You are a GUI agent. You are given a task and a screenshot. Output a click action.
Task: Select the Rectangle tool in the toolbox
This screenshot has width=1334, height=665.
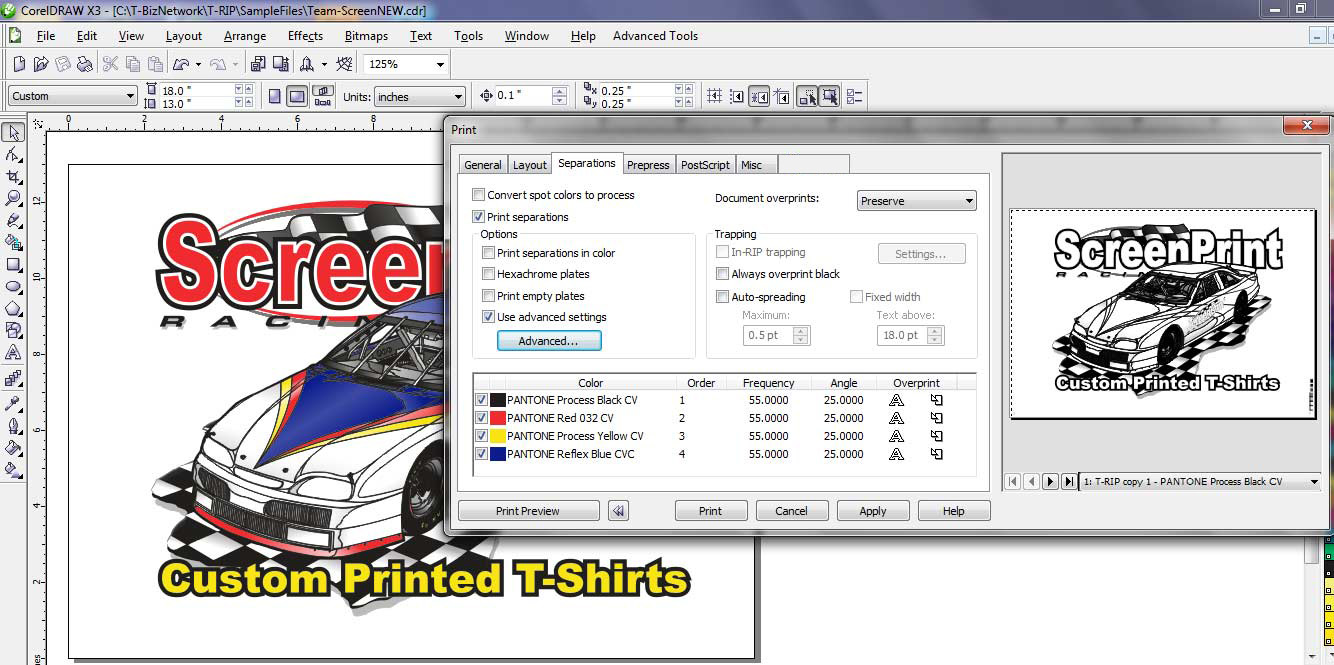(13, 265)
